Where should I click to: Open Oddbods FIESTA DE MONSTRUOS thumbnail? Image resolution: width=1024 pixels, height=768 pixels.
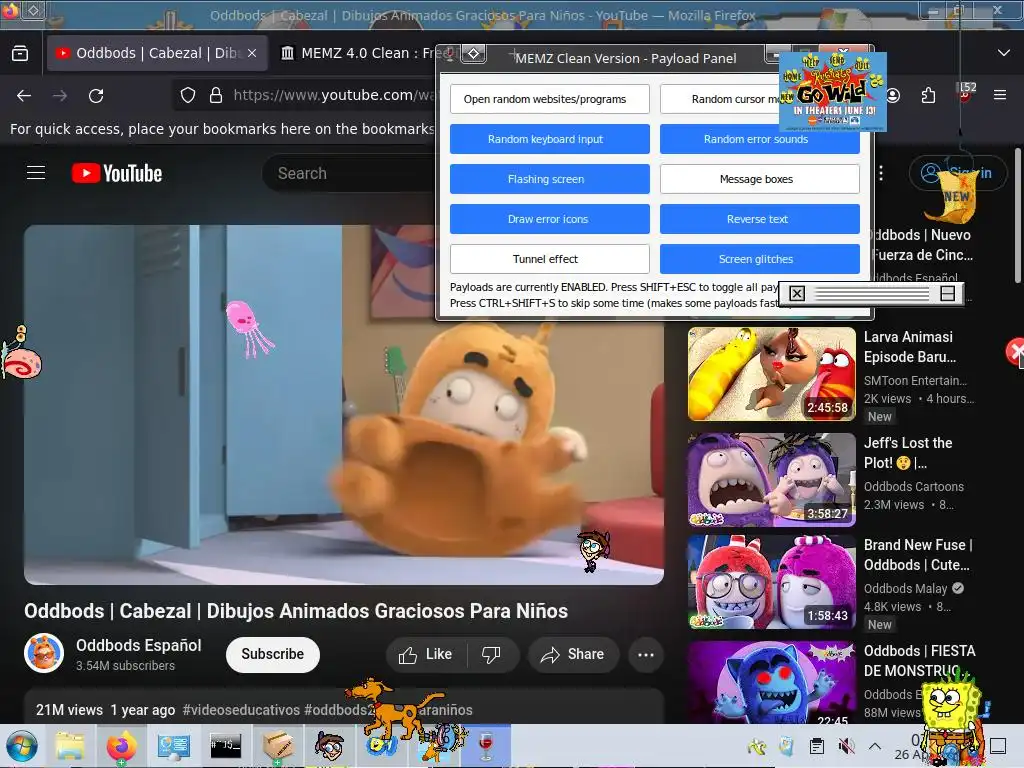pos(771,682)
